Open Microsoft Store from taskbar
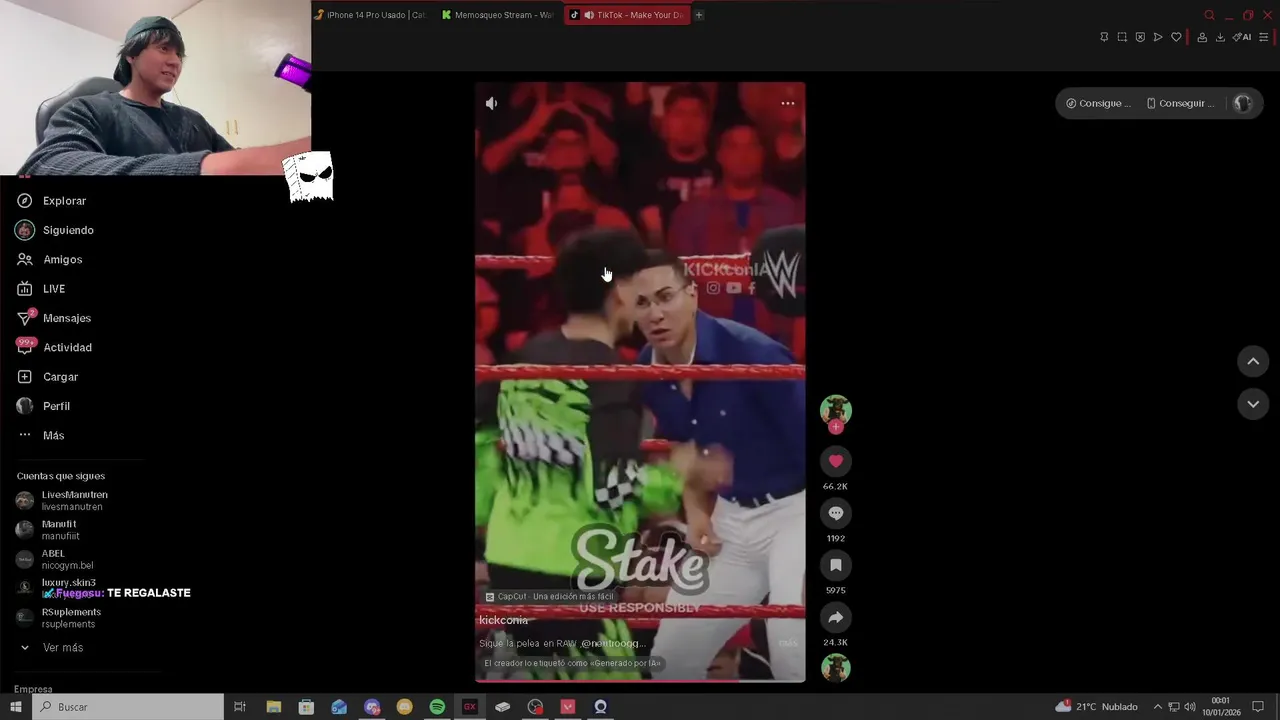 pyautogui.click(x=306, y=707)
